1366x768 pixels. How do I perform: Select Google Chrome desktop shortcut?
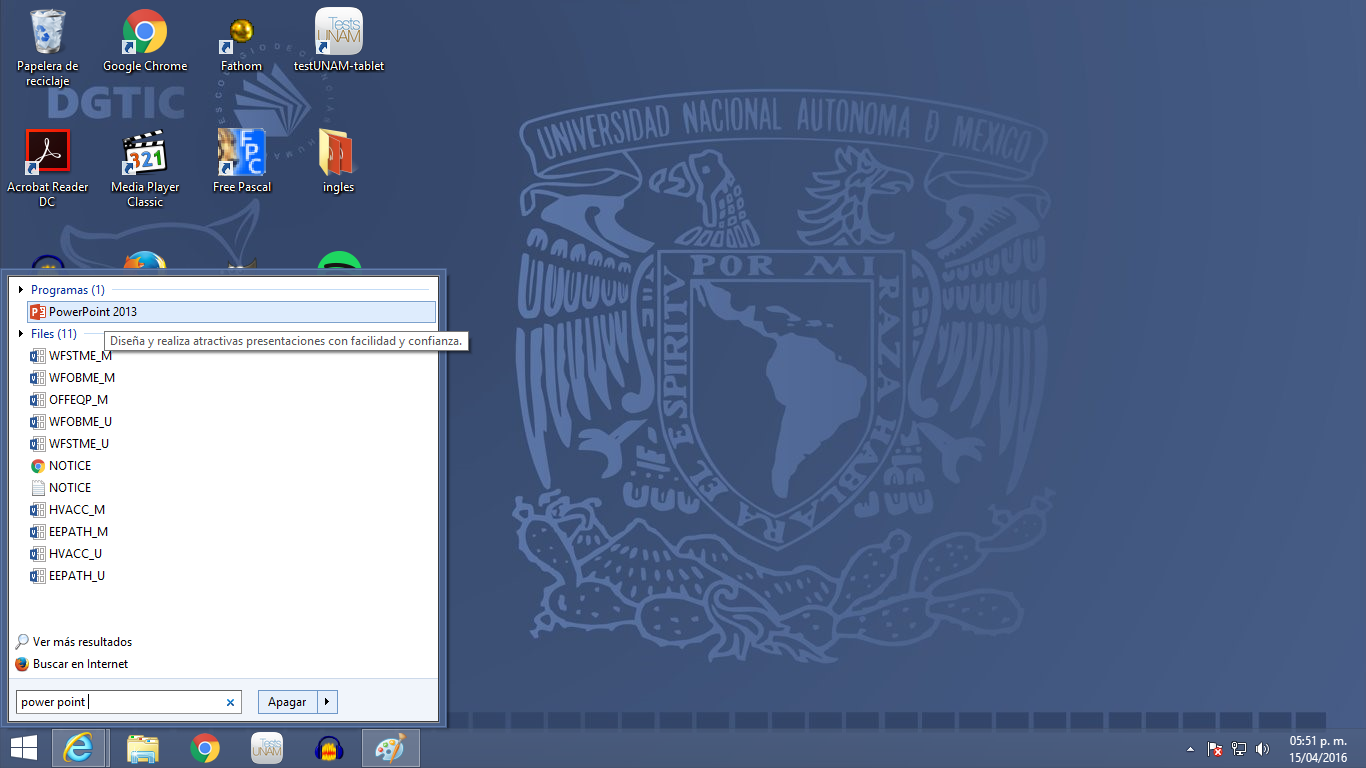pyautogui.click(x=145, y=41)
